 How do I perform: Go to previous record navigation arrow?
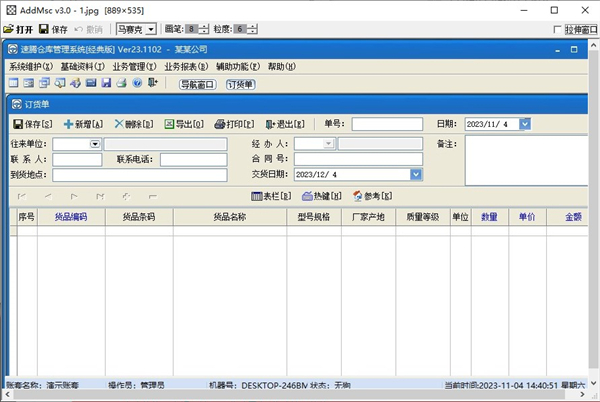click(48, 197)
